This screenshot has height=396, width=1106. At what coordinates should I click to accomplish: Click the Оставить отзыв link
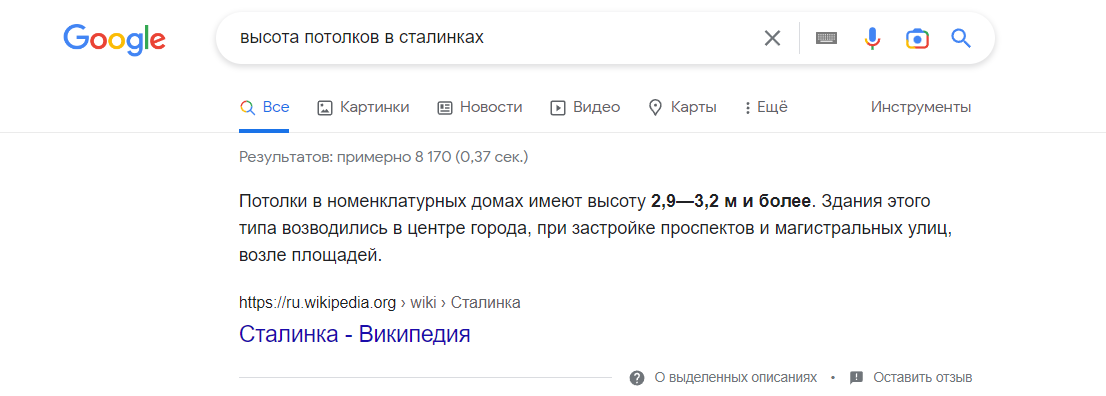pos(923,378)
